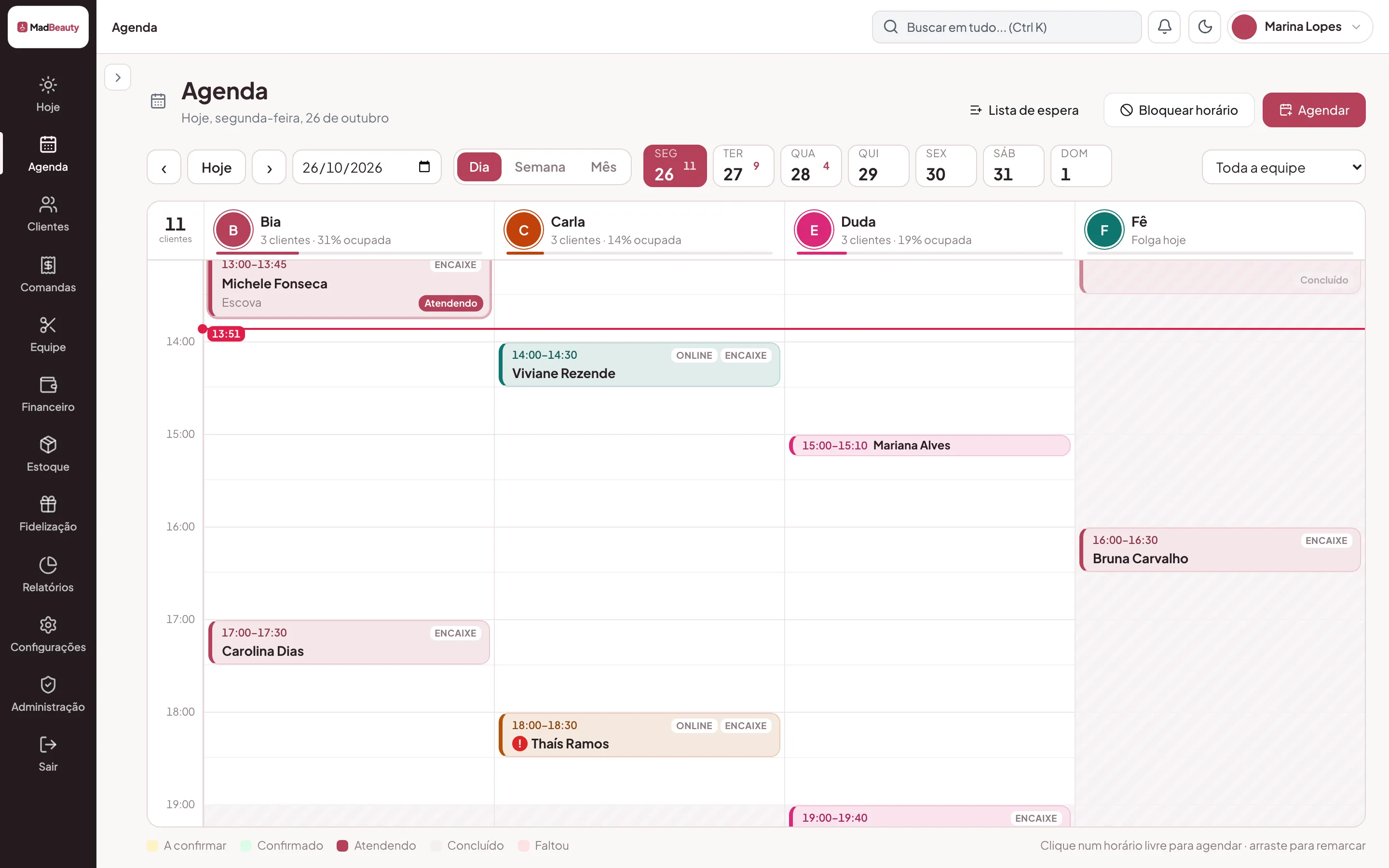
Task: Click the alert icon on Thaís Ramos
Action: pos(519,744)
